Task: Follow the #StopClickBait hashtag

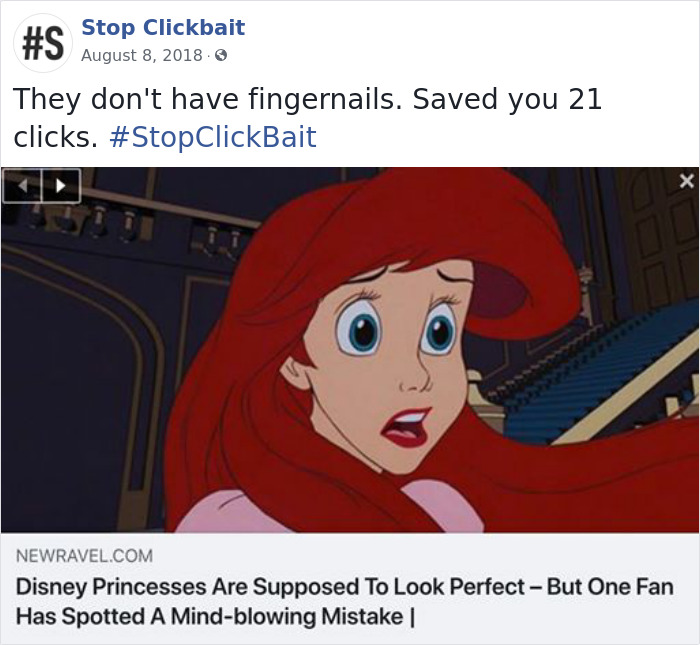Action: (x=211, y=137)
